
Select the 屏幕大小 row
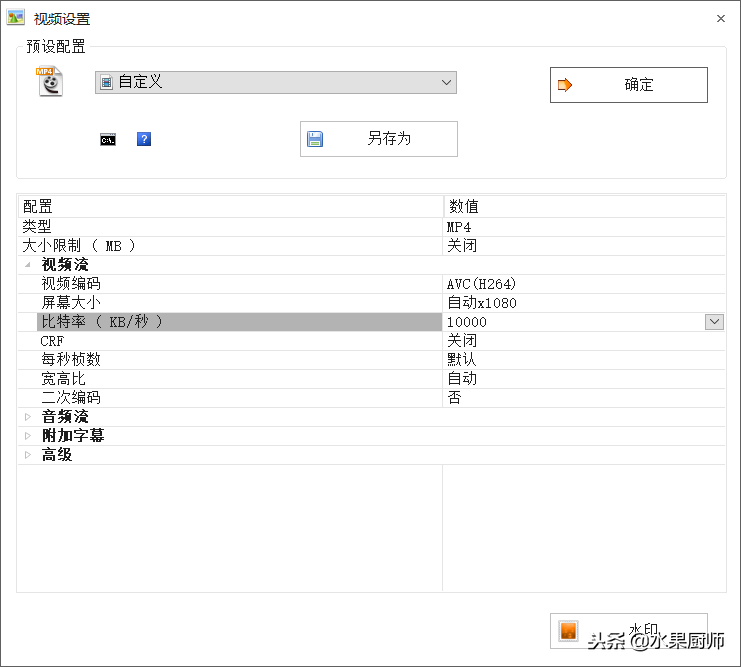(x=371, y=303)
